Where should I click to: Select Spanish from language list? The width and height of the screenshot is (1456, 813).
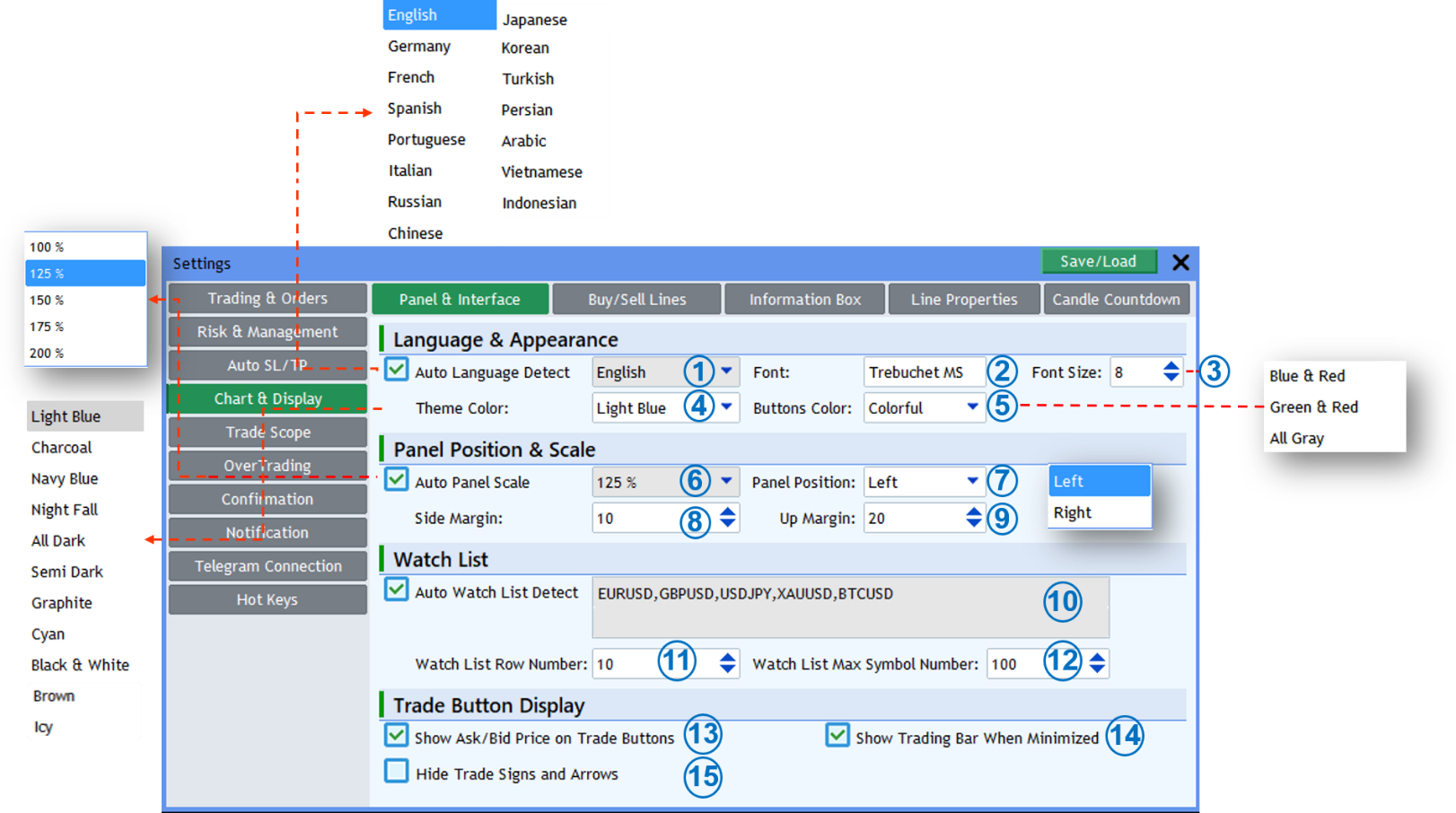tap(414, 109)
